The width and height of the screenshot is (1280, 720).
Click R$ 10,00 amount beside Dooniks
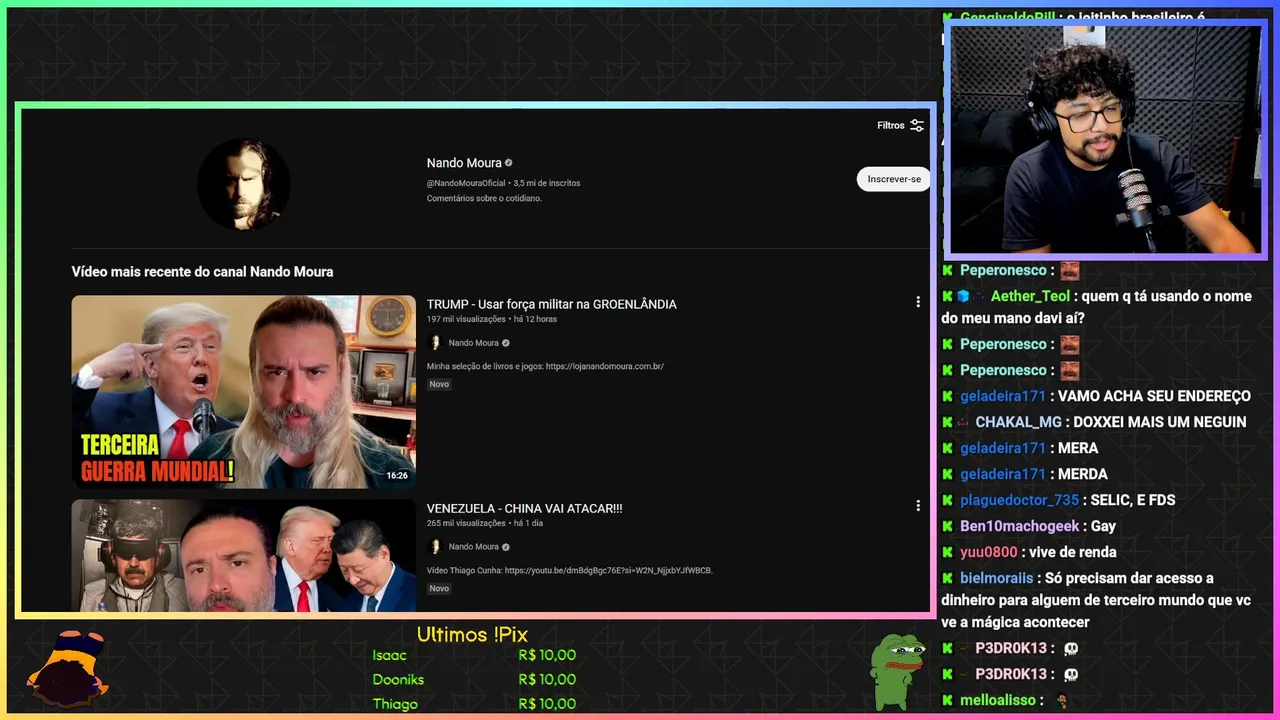(547, 679)
